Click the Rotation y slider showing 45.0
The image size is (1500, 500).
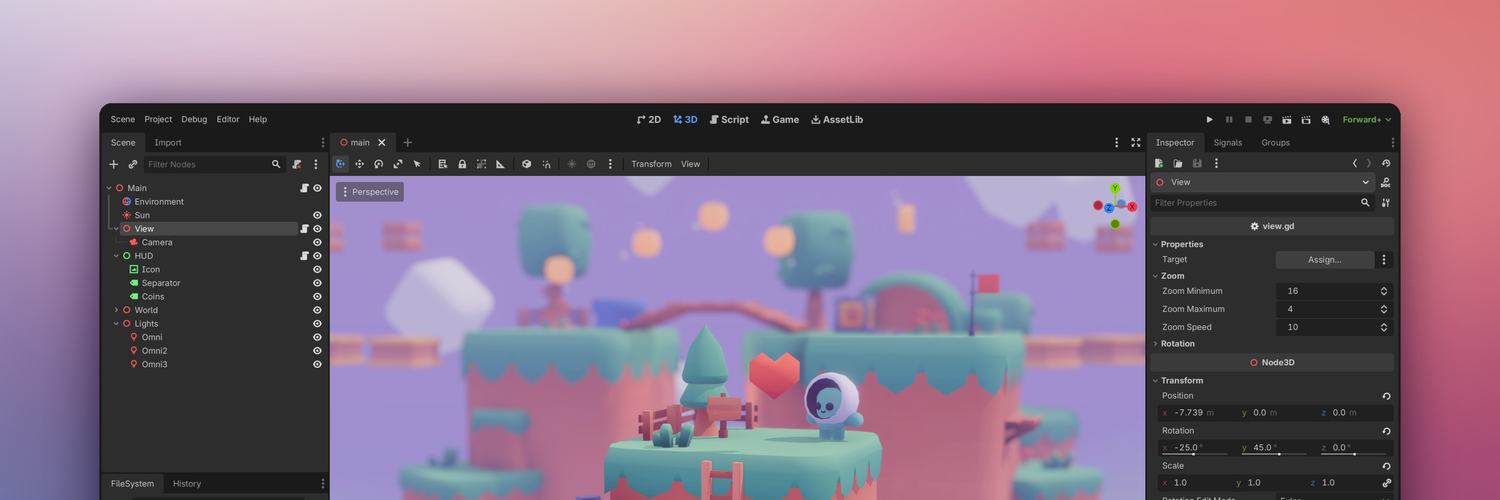[x=1275, y=448]
